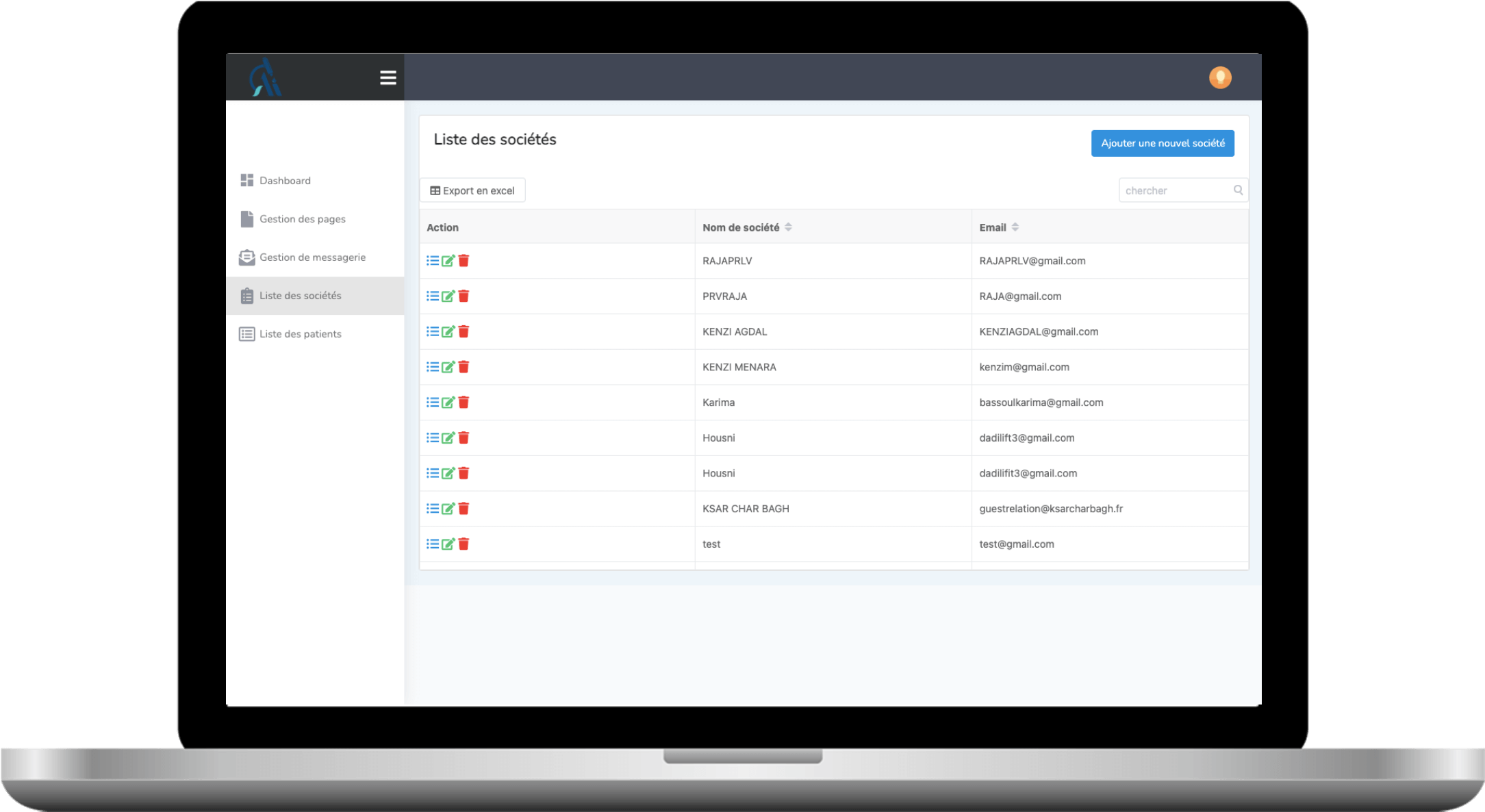This screenshot has width=1485, height=812.
Task: Edit the PRVRAJA company entry
Action: 448,296
